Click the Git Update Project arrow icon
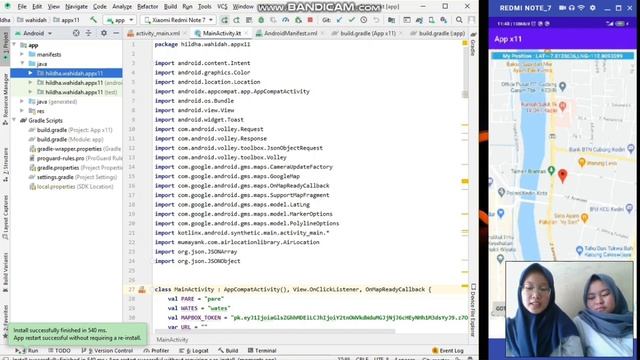 pyautogui.click(x=339, y=20)
